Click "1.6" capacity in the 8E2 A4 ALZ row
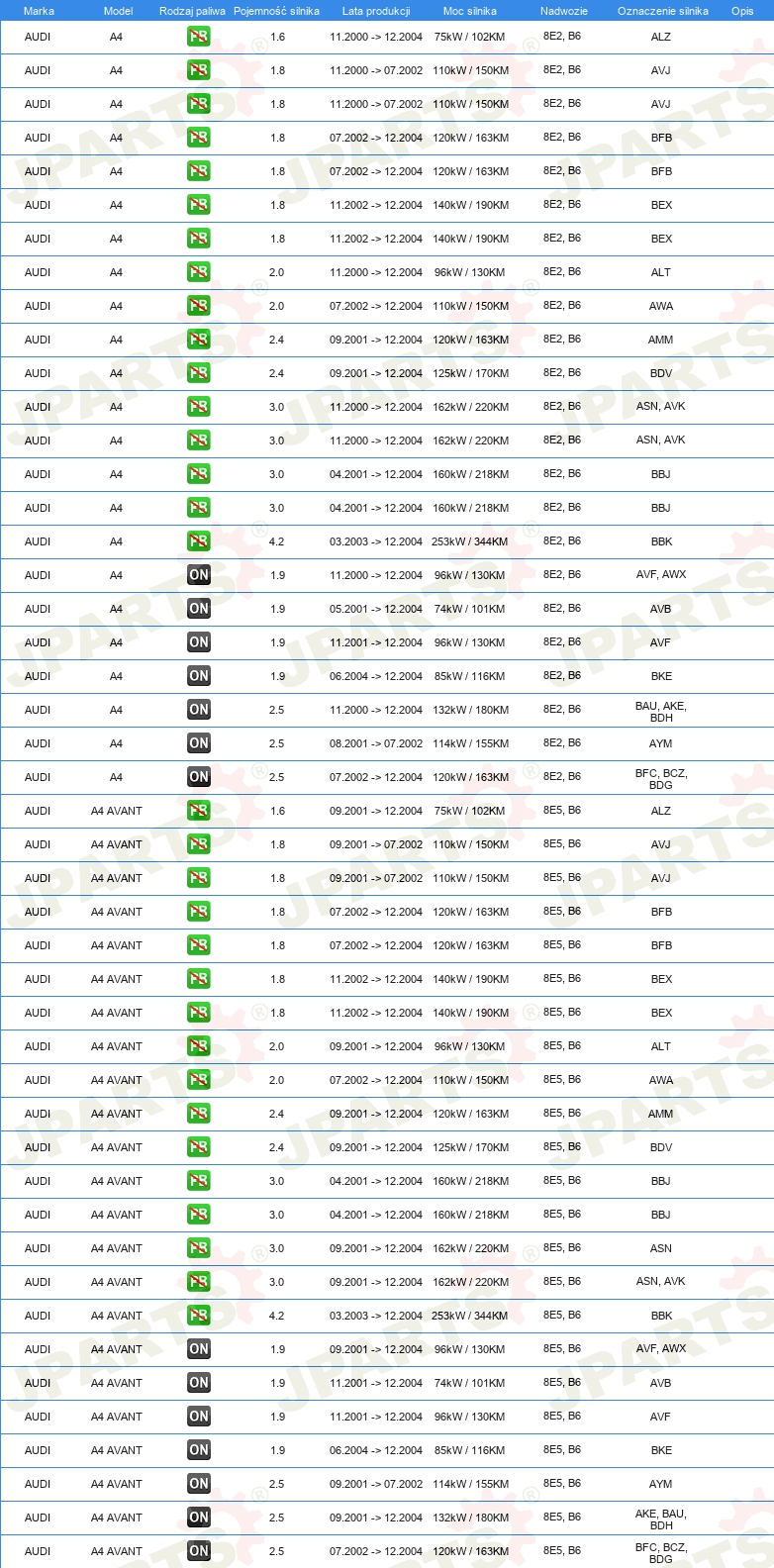 277,37
